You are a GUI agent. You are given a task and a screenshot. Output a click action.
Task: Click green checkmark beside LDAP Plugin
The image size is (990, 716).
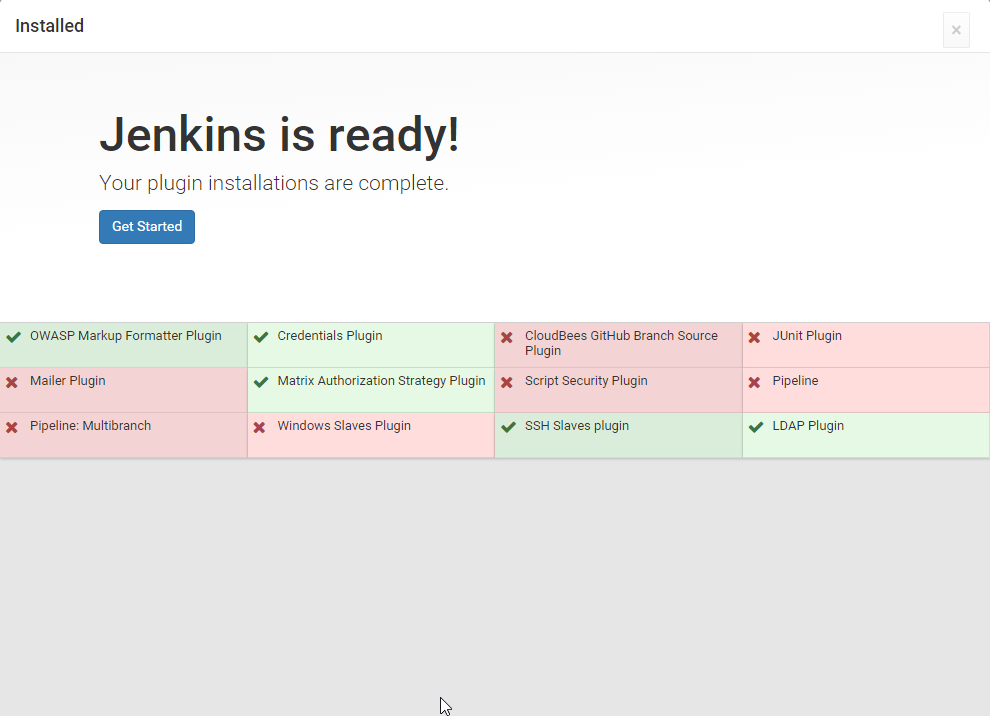(756, 427)
